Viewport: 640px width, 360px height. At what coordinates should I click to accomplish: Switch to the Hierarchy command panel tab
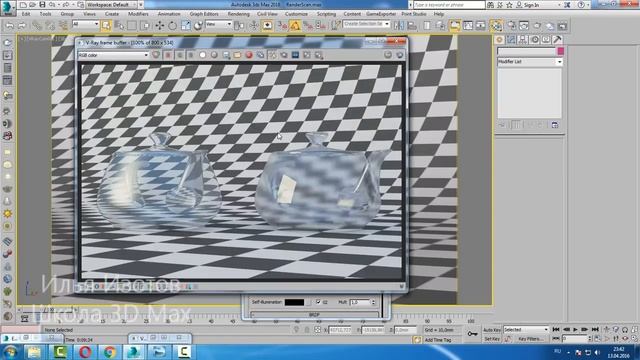pos(522,40)
